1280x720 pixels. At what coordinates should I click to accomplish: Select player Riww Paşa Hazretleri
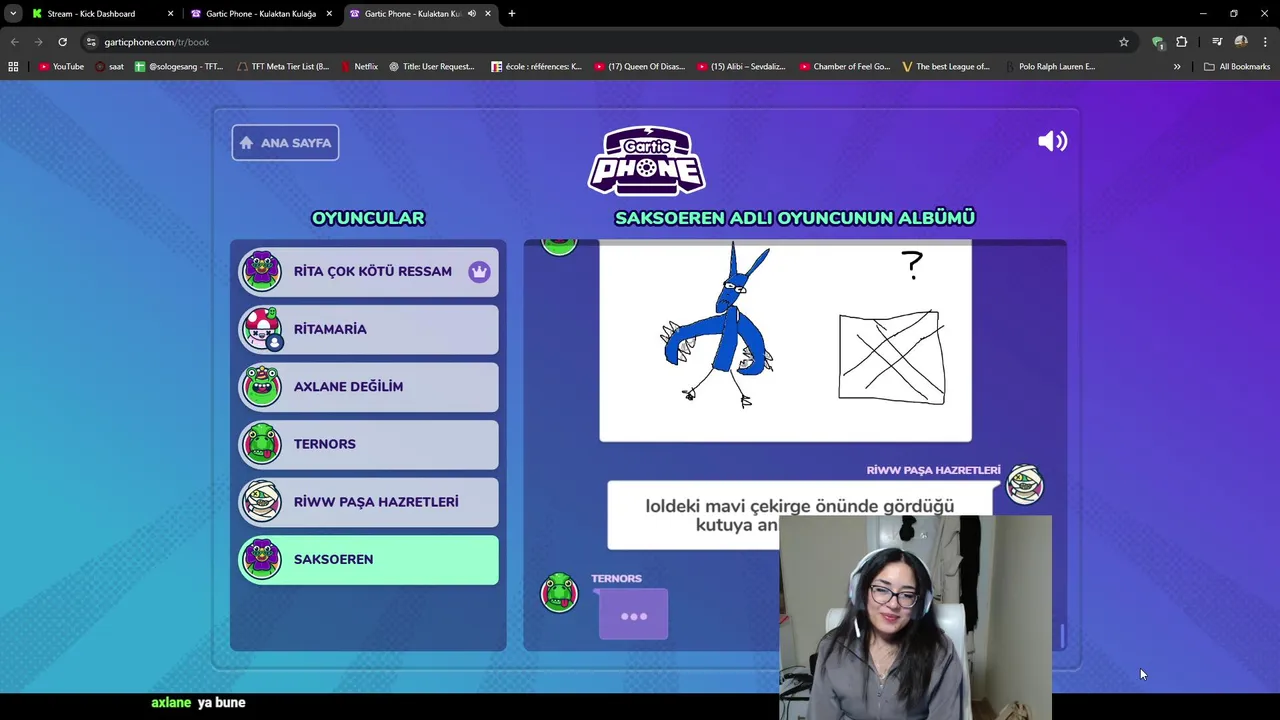(368, 502)
